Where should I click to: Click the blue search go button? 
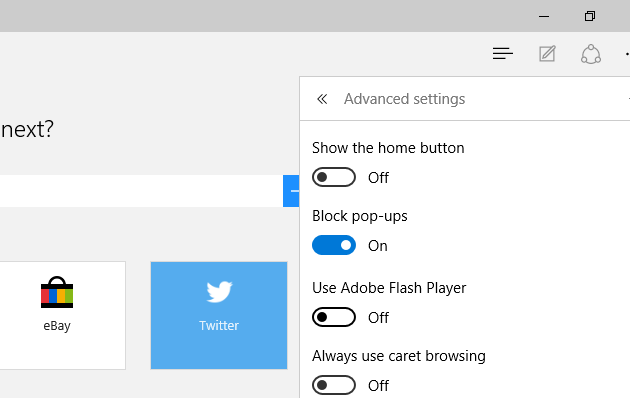click(x=291, y=191)
